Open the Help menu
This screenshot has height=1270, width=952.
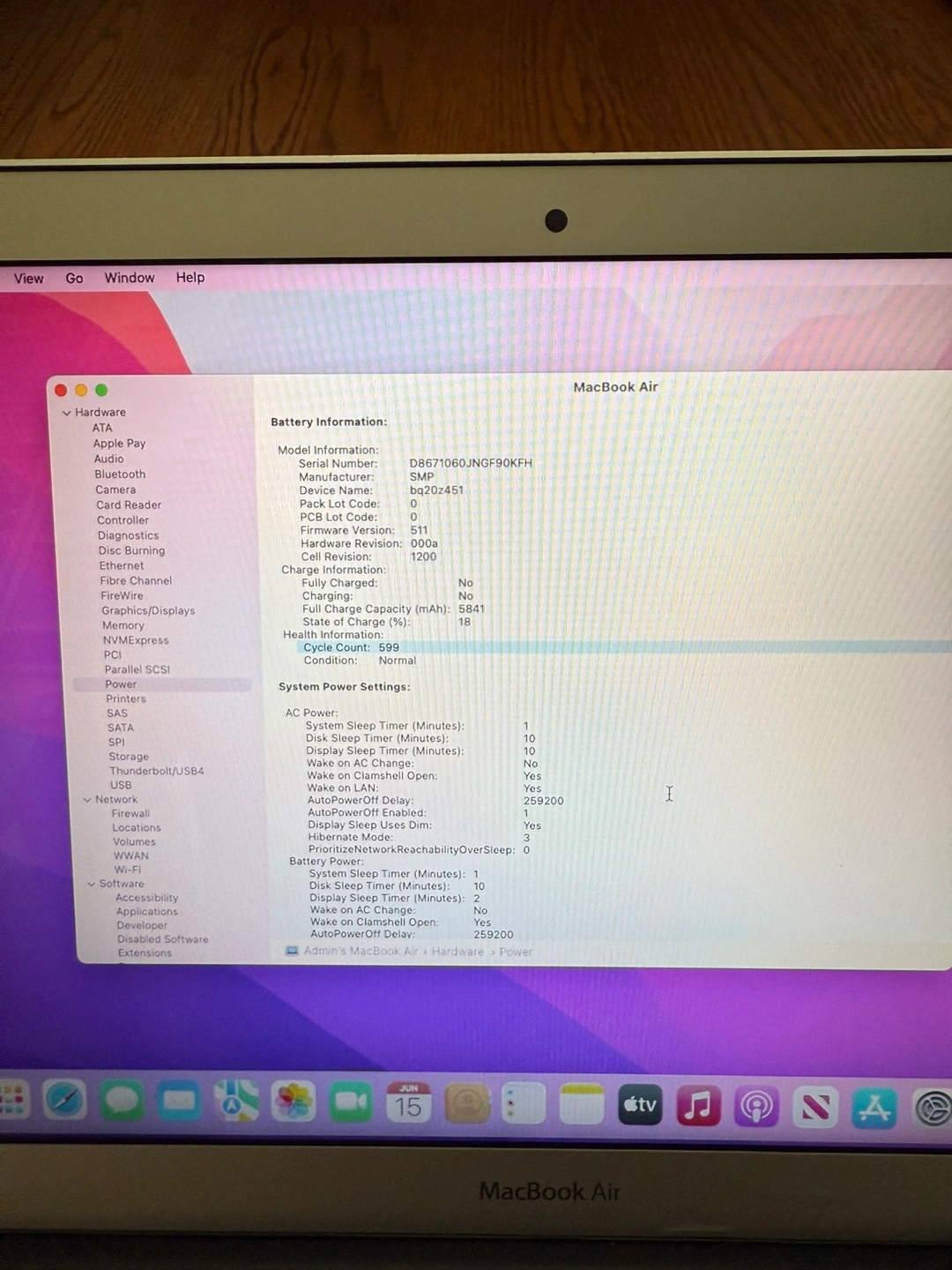pyautogui.click(x=190, y=277)
